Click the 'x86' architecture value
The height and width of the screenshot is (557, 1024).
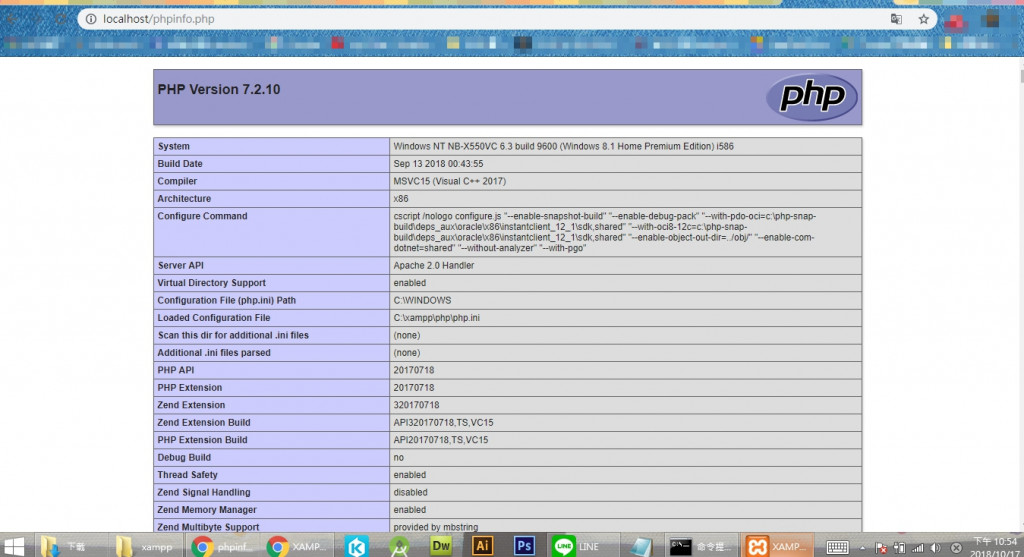click(400, 199)
